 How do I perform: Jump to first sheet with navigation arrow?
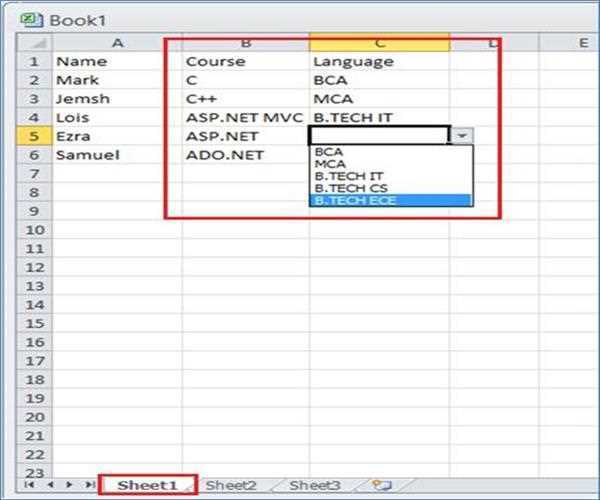[29, 485]
